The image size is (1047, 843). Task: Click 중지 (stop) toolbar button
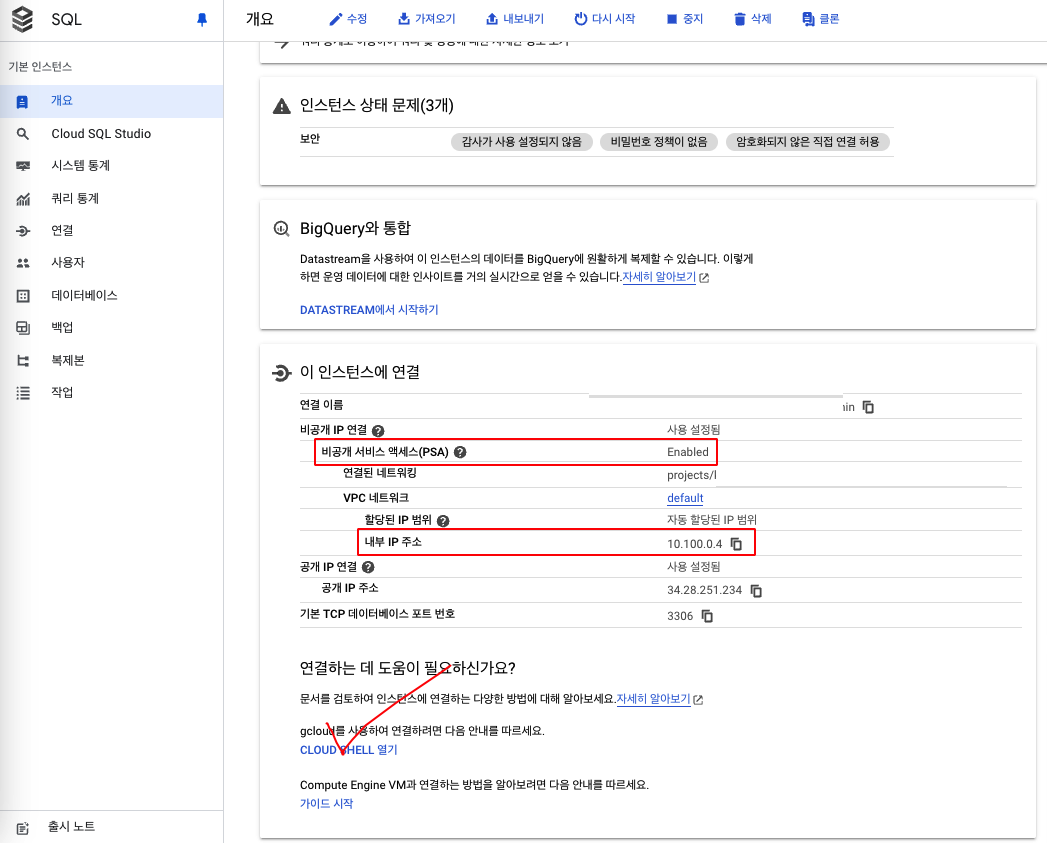[684, 19]
